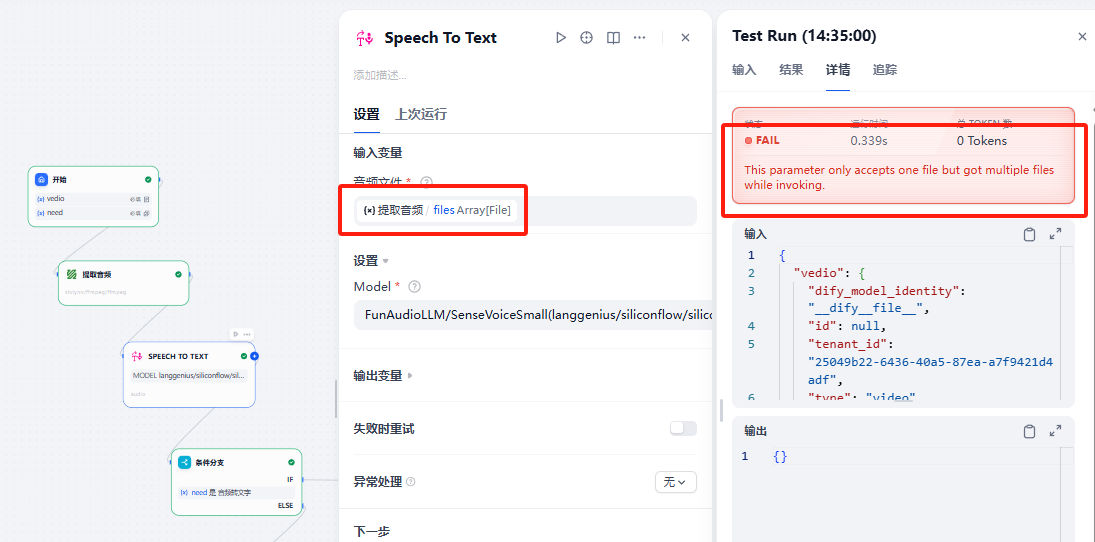Click the Speech To Text panel title

click(x=440, y=38)
